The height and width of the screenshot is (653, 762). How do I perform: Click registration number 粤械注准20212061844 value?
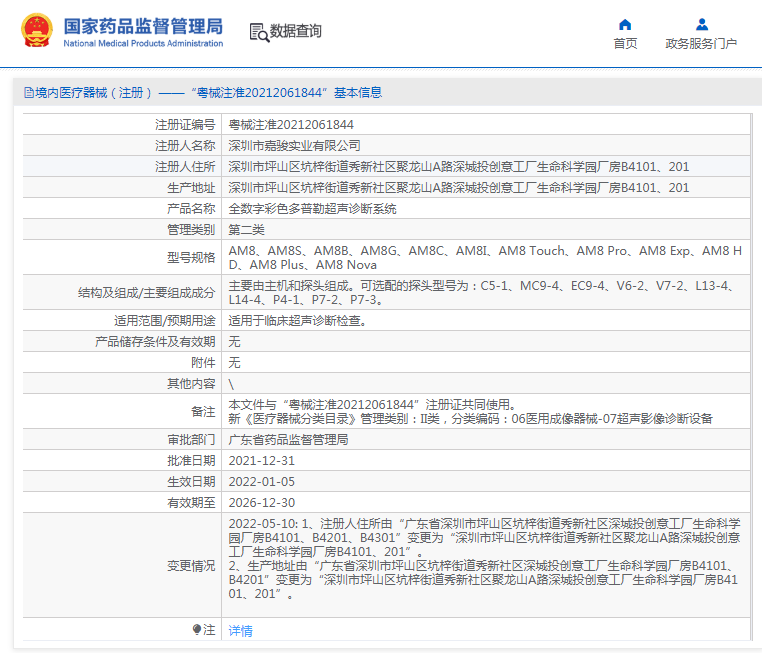(291, 125)
